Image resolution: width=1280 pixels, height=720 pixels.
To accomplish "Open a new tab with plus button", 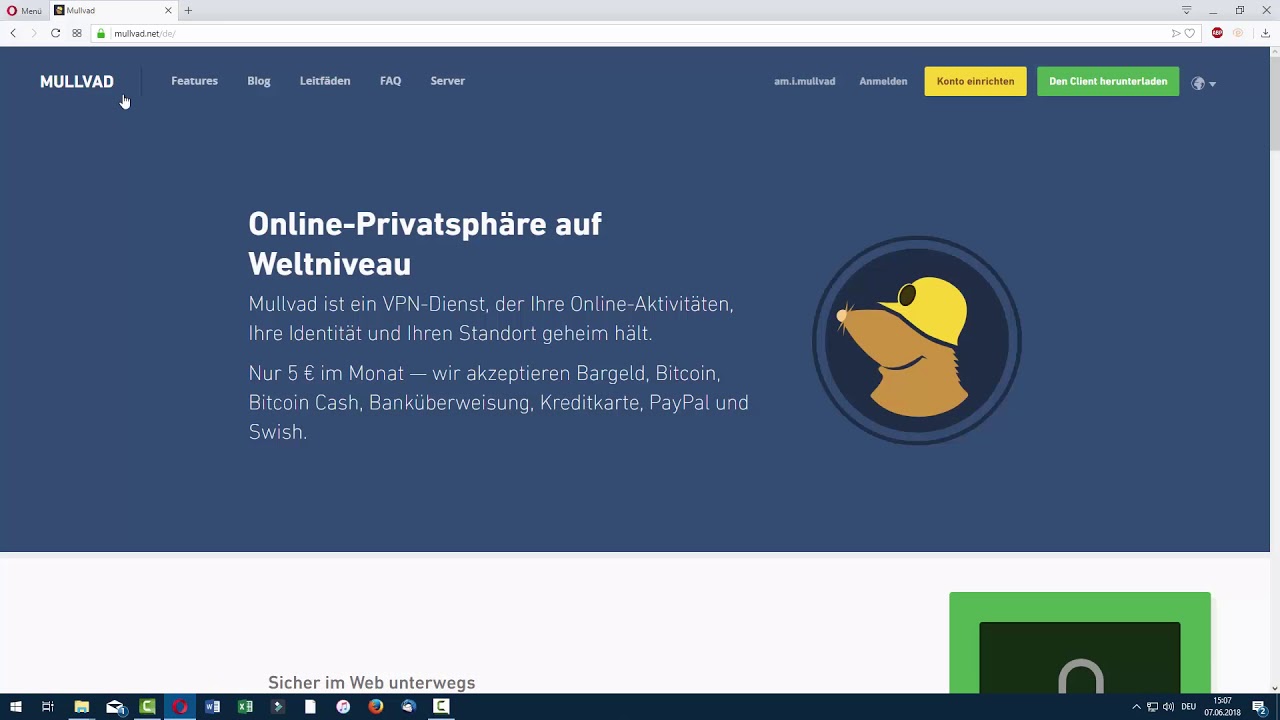I will point(188,10).
